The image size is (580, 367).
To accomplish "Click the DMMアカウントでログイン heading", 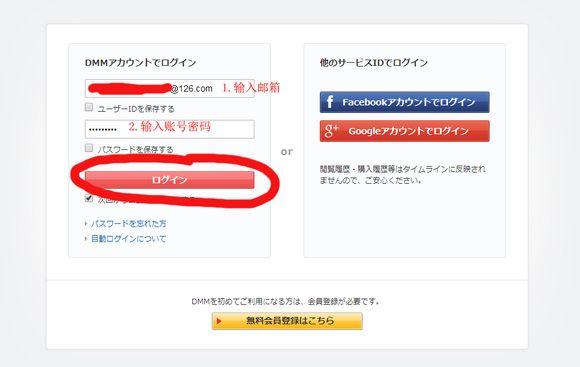I will tap(141, 63).
